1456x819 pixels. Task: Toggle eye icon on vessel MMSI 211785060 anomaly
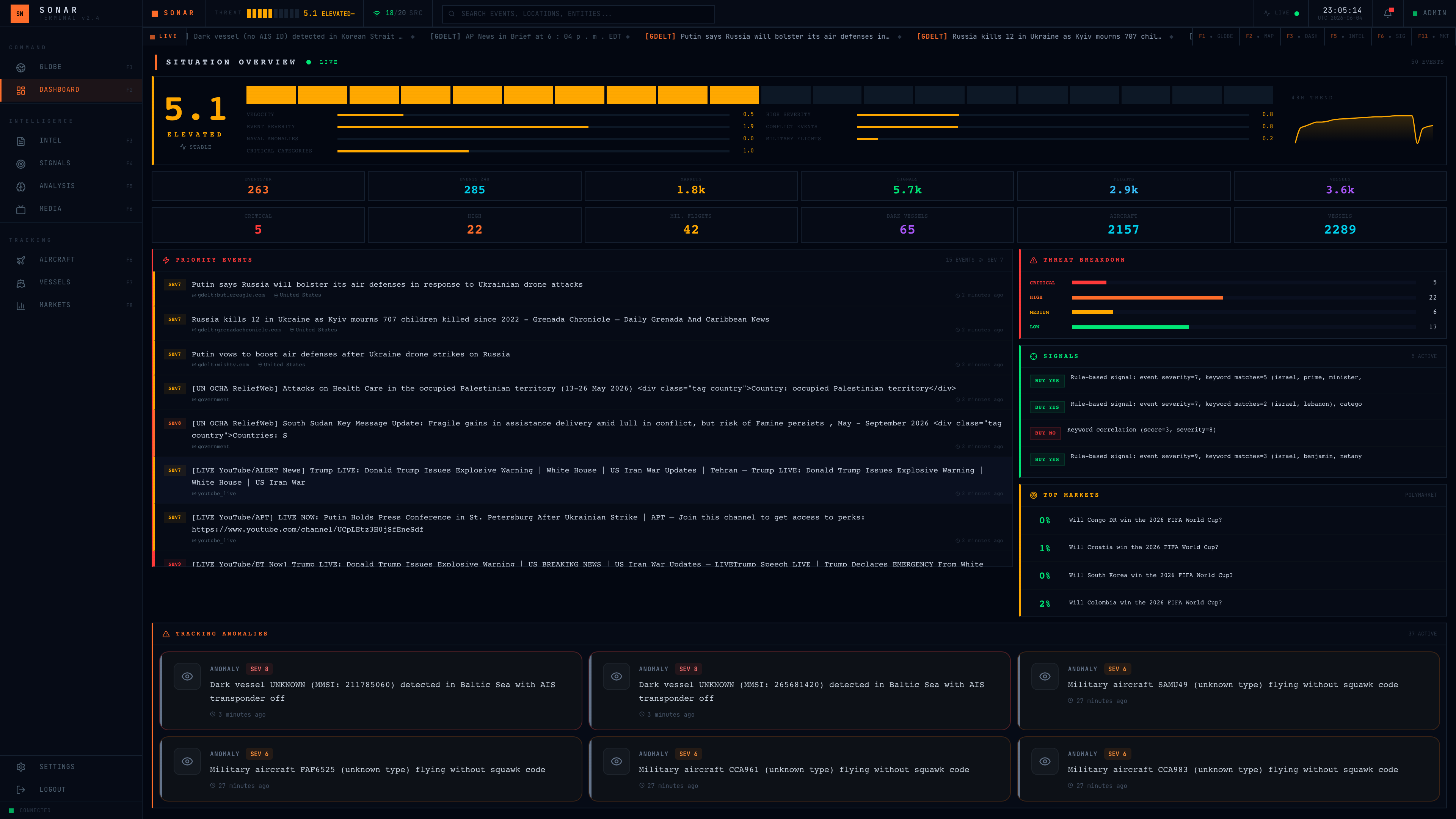pyautogui.click(x=187, y=676)
